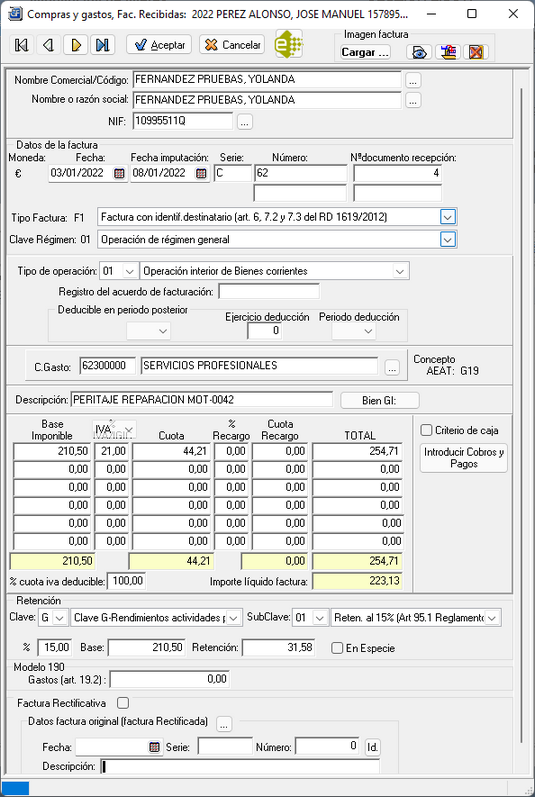
Task: Select first row Base Imponible 210,50
Action: click(x=52, y=451)
